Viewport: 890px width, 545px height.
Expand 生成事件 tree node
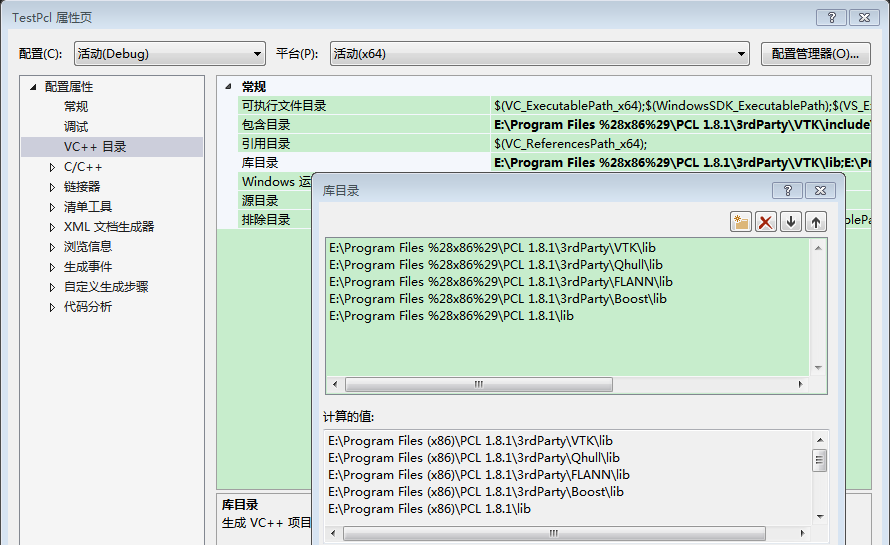pos(52,267)
